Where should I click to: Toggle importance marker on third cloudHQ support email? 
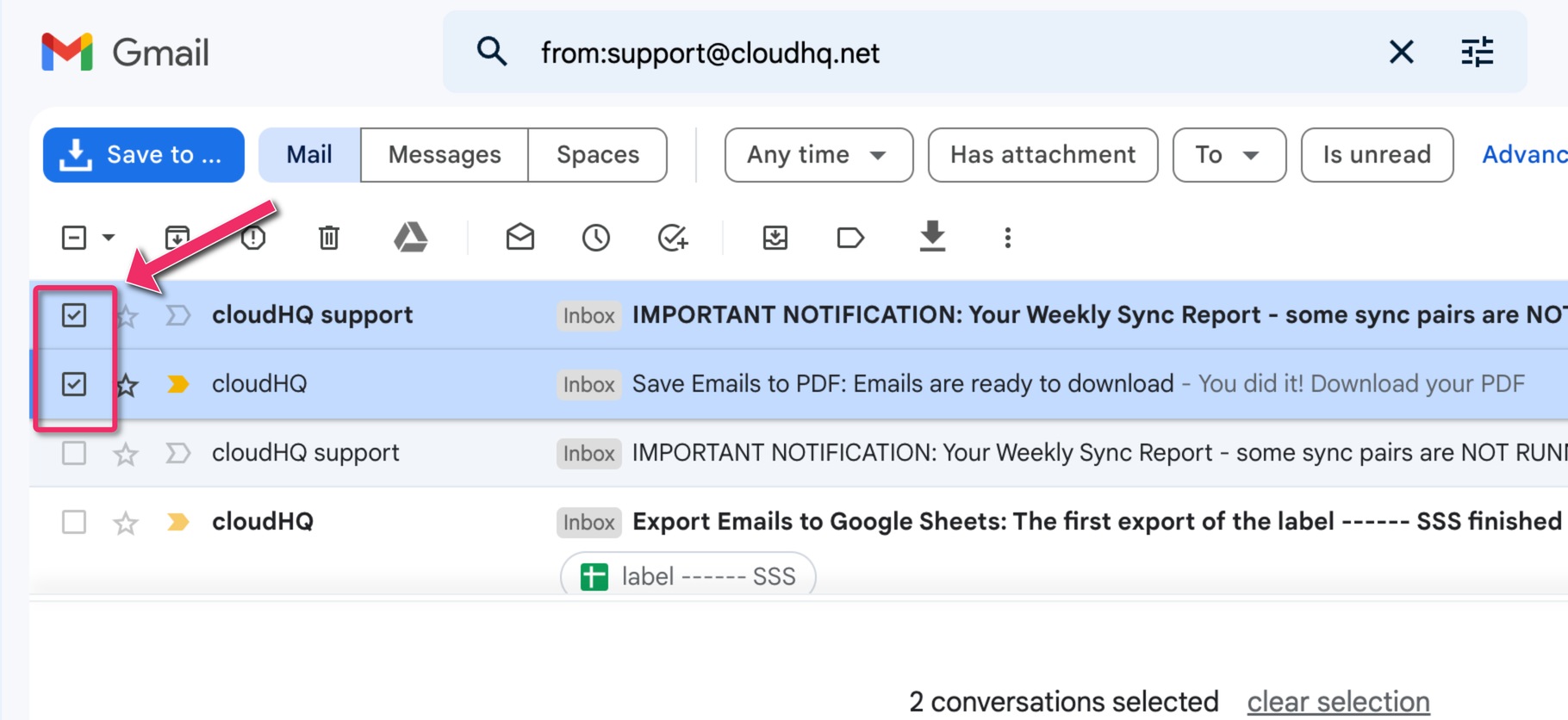(177, 453)
